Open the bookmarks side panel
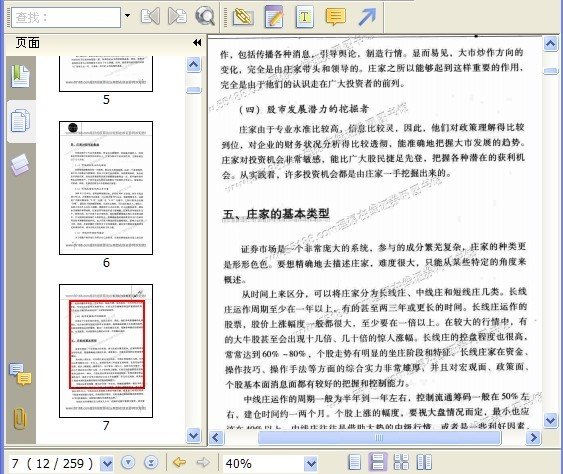 (20, 76)
